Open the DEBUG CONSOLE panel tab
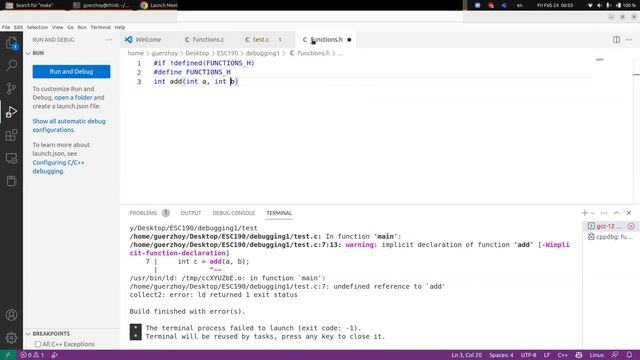The width and height of the screenshot is (640, 360). click(233, 213)
